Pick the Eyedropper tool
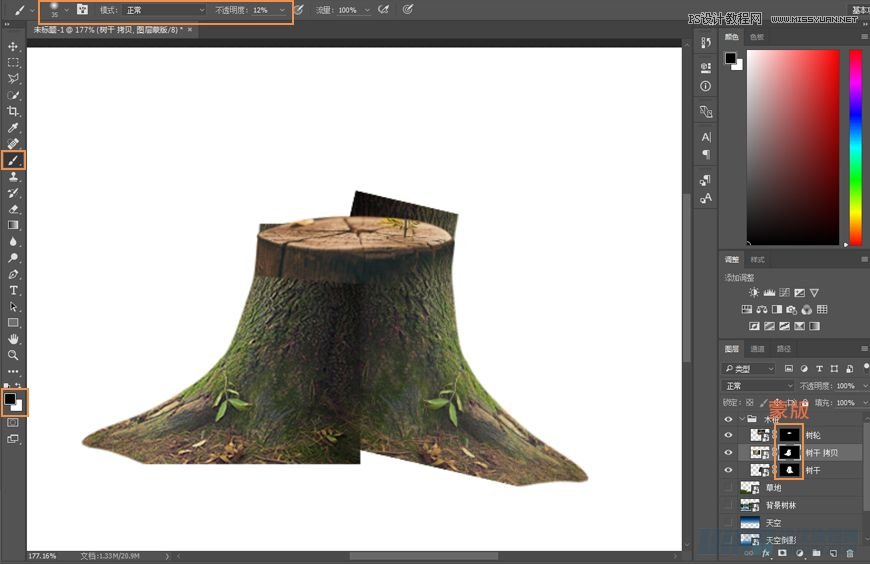The width and height of the screenshot is (870, 565). point(13,128)
